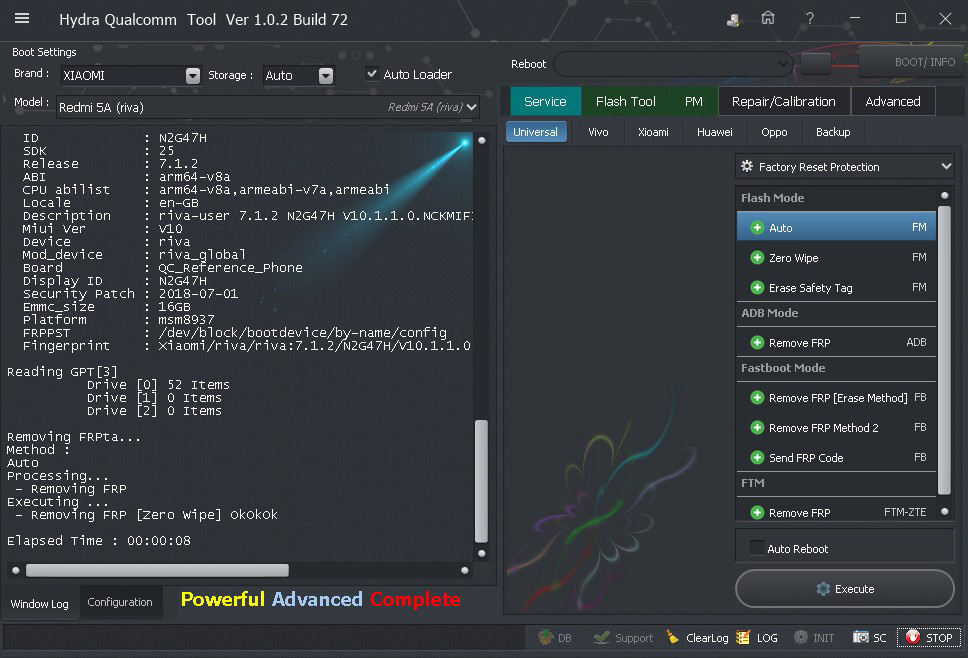Image resolution: width=968 pixels, height=658 pixels.
Task: Open the hamburger main menu
Action: [22, 19]
